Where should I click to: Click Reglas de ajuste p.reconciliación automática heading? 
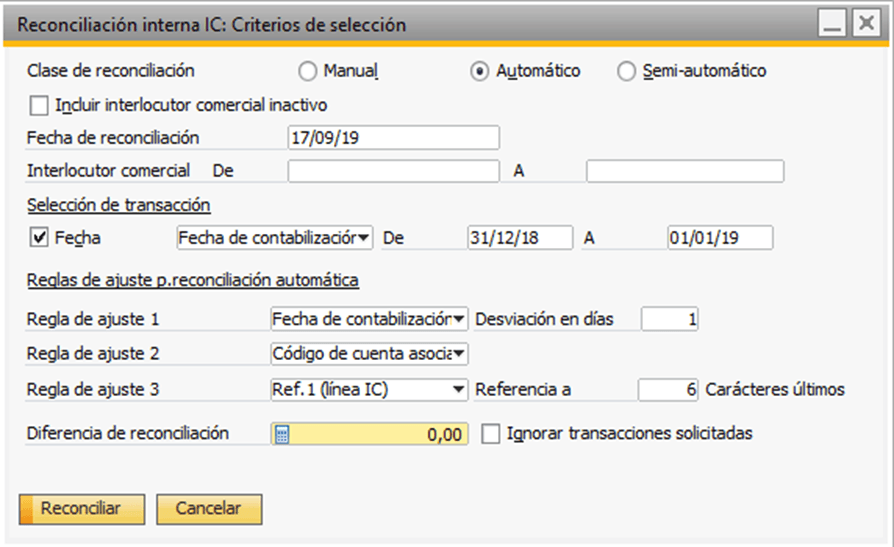click(193, 281)
